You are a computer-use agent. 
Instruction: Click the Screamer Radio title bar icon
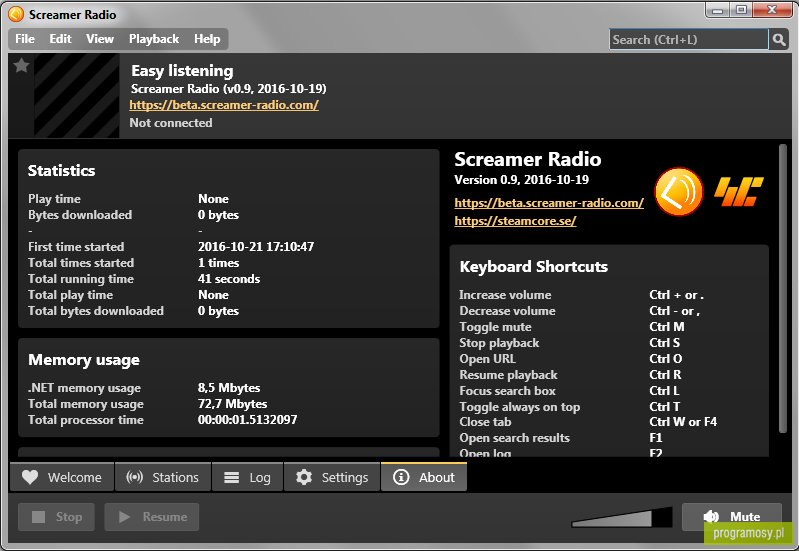pyautogui.click(x=16, y=14)
